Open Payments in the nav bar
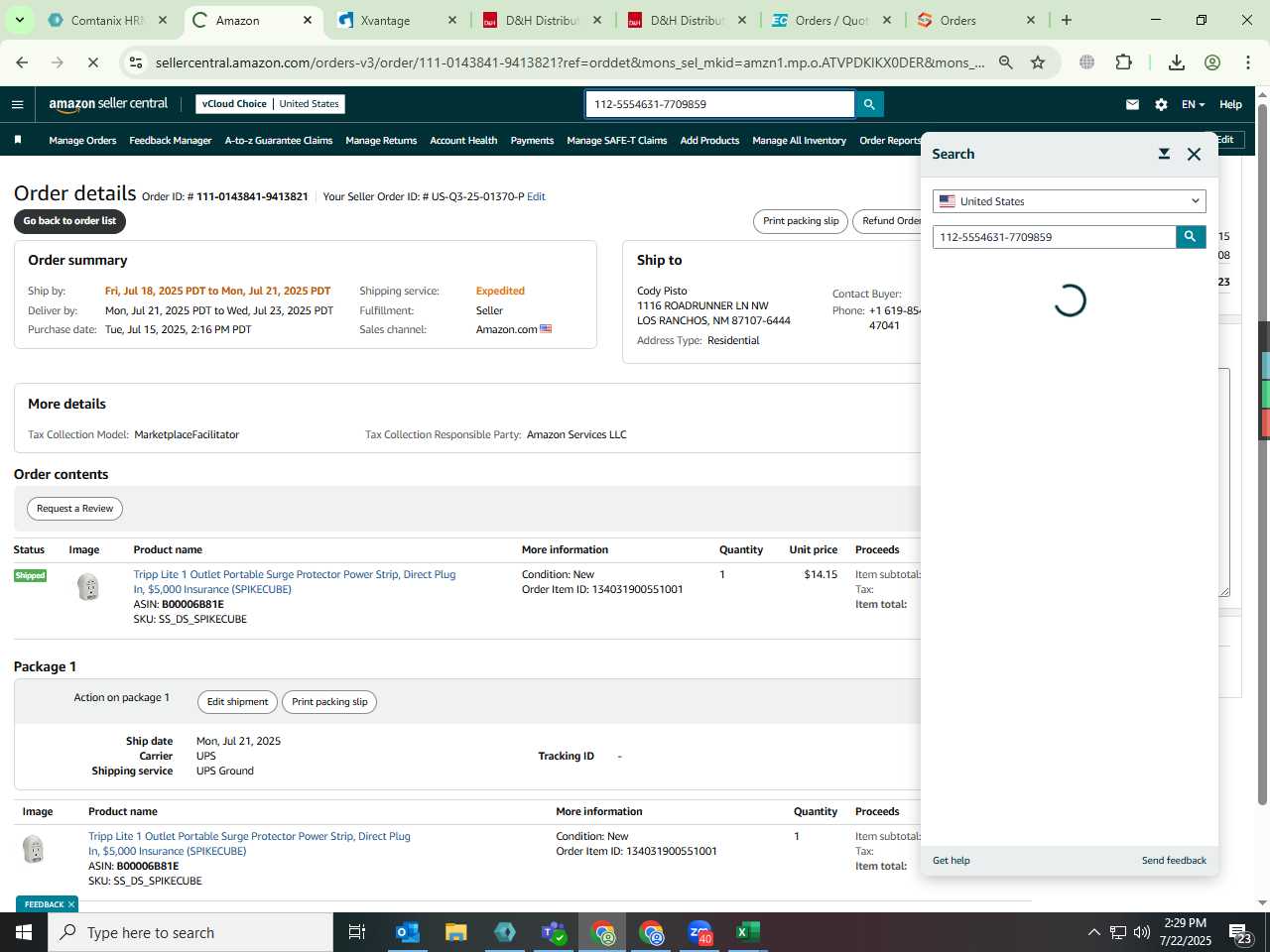Screen dimensions: 1270x952 click(x=532, y=141)
